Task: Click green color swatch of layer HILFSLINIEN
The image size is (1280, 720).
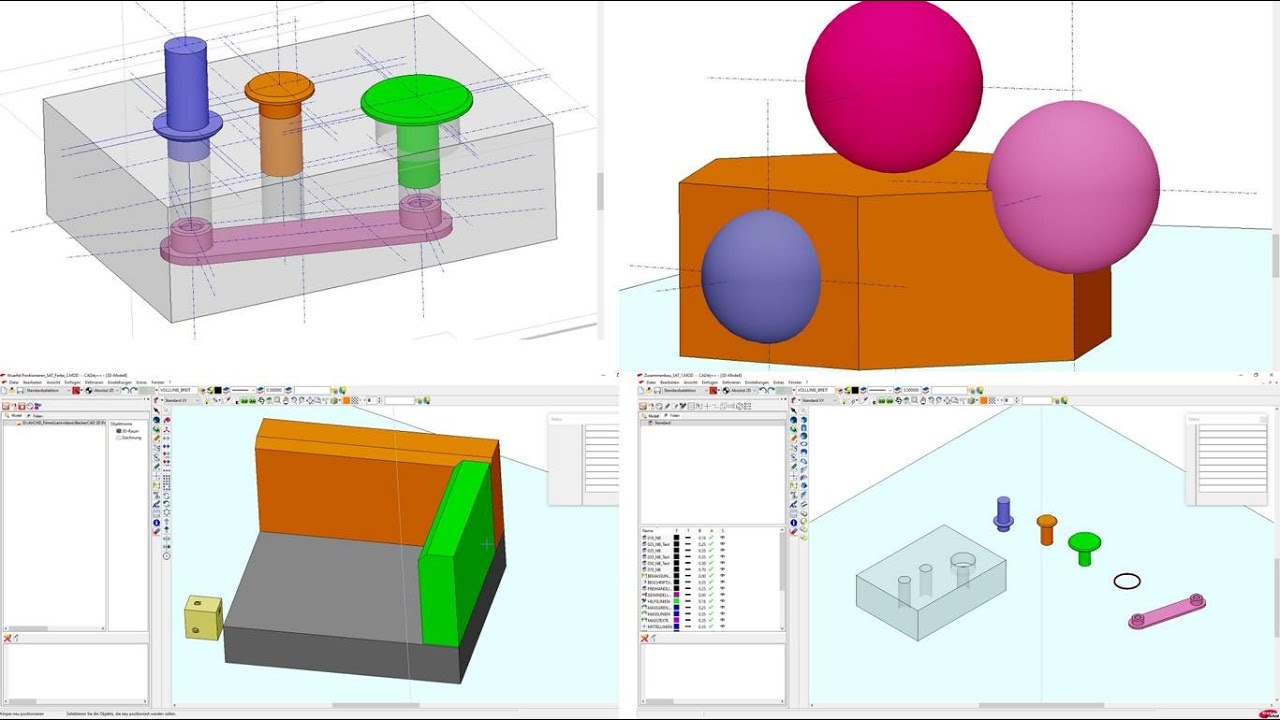Action: [676, 601]
